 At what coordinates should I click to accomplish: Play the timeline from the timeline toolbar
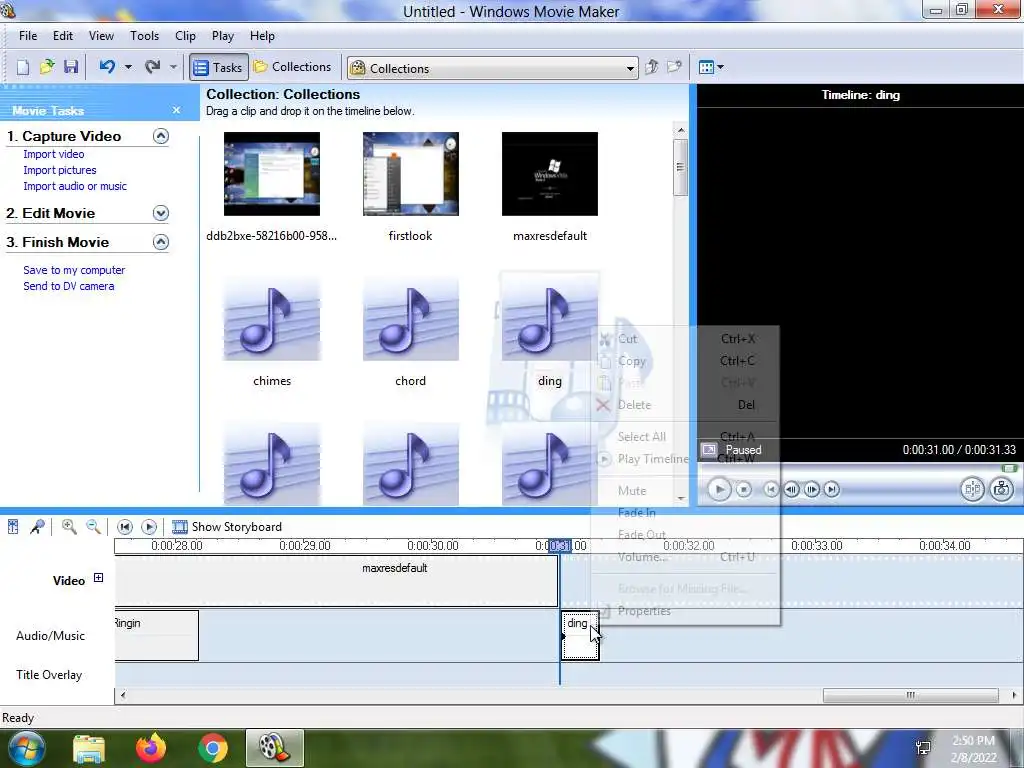(x=149, y=526)
